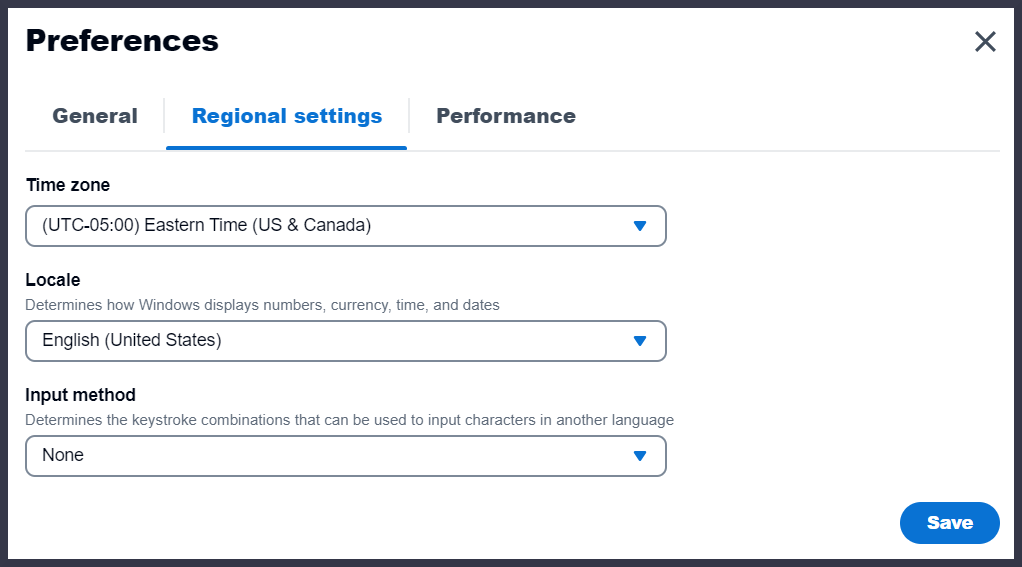Click the Preferences dialog title
Screen dimensions: 1022x567
(x=122, y=41)
